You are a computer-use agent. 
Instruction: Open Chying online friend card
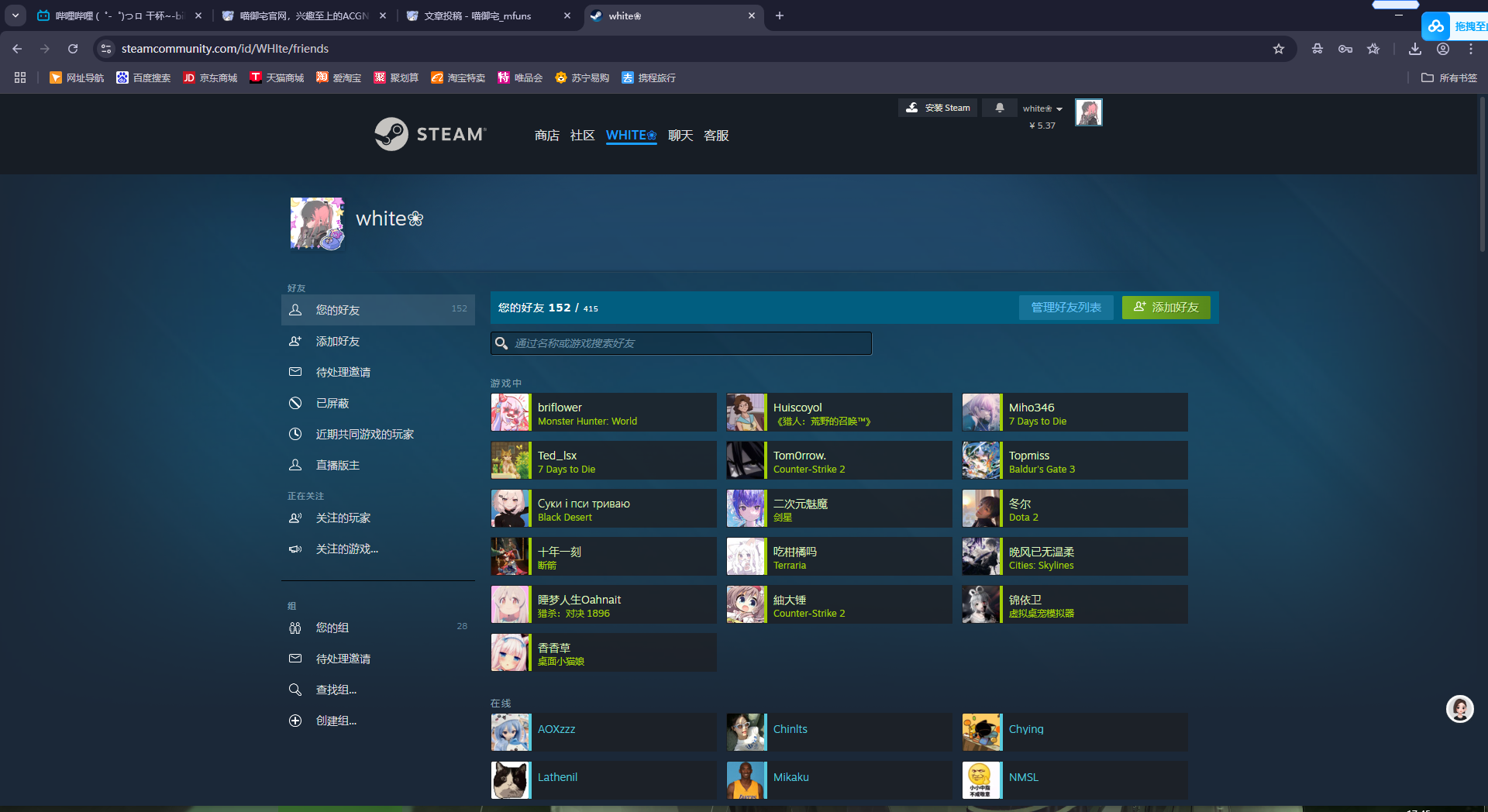point(1075,732)
